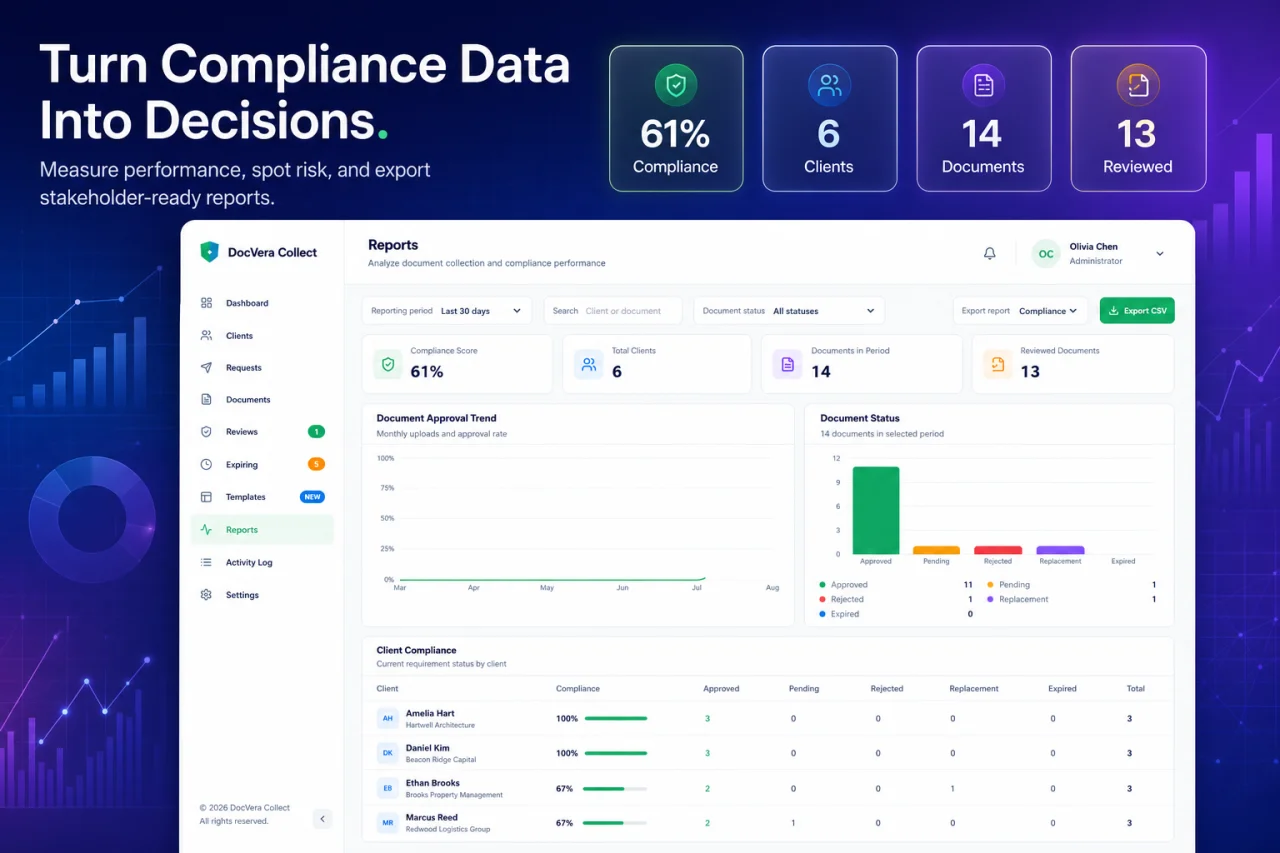Click the Reviews shield icon in sidebar
This screenshot has width=1280, height=853.
click(x=206, y=432)
